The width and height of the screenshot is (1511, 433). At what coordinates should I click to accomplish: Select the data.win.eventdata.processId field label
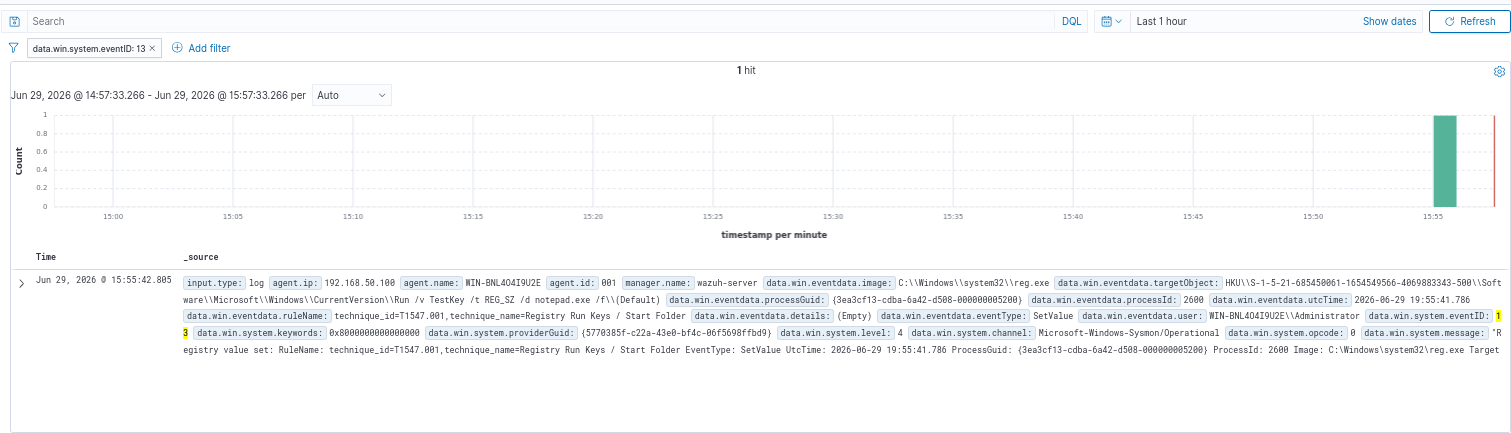click(1105, 299)
